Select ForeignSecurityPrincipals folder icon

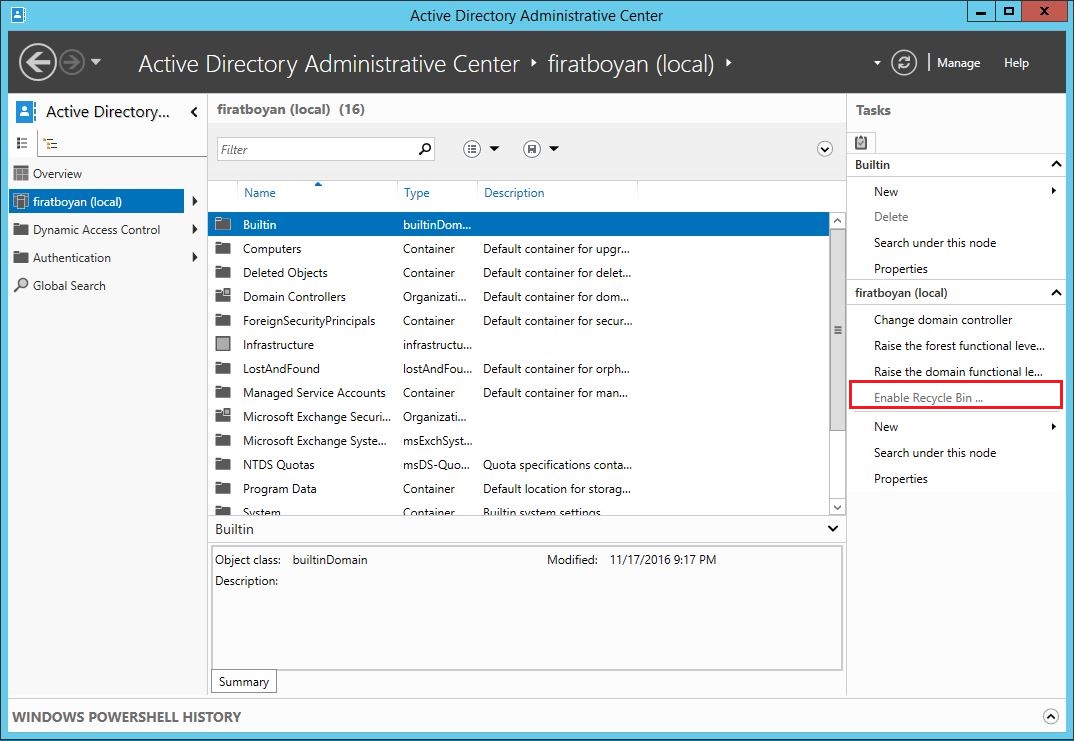click(223, 320)
